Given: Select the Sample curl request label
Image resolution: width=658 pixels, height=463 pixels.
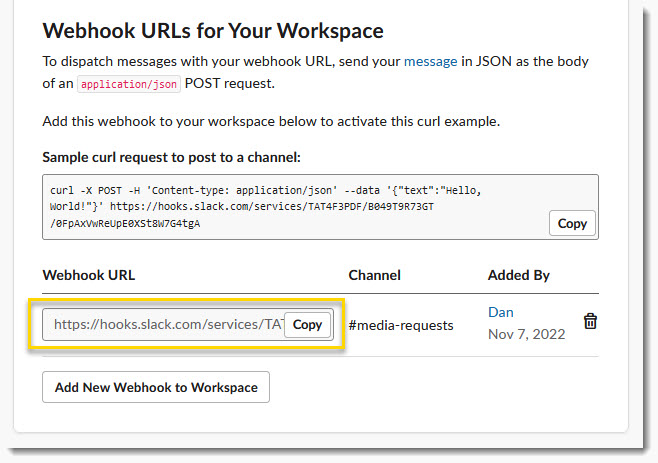Looking at the screenshot, I should [172, 157].
